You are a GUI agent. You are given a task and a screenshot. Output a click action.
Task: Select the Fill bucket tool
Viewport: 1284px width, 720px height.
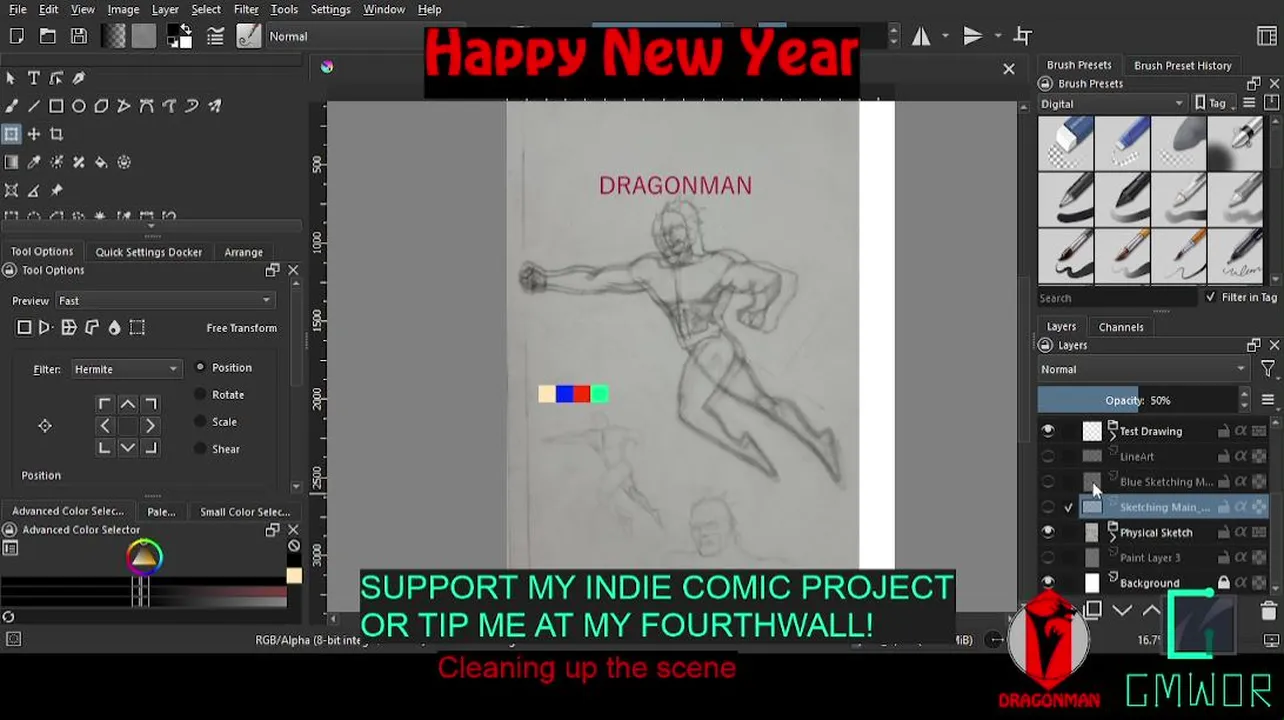coord(101,162)
